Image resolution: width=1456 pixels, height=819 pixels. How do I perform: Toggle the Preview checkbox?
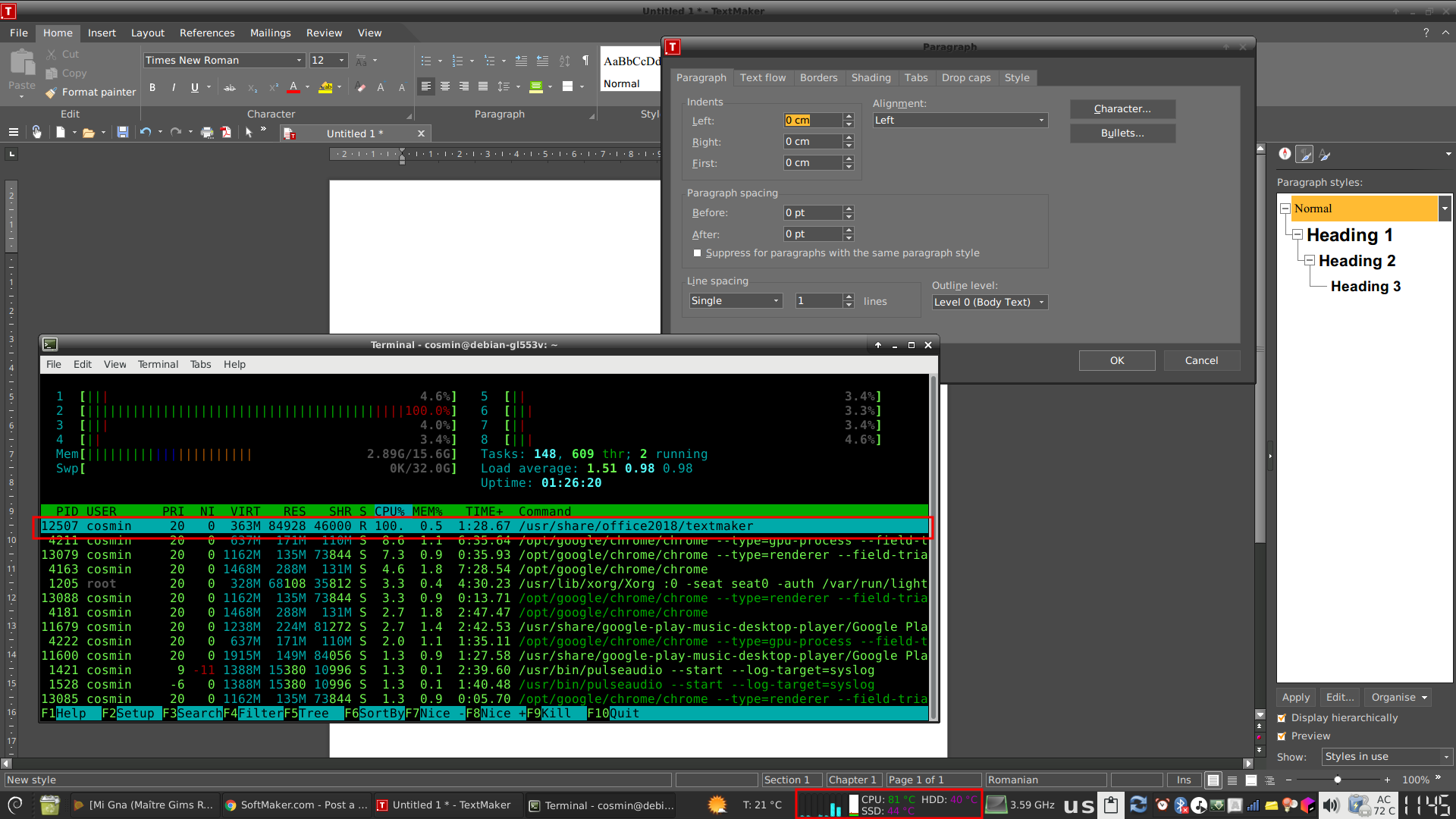coord(1282,736)
